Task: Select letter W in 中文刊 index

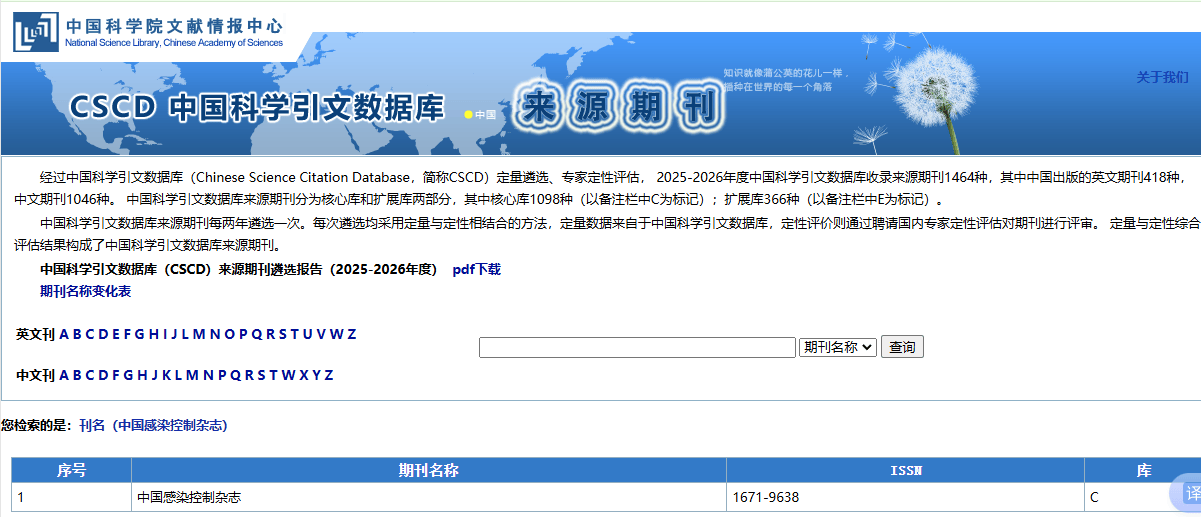Action: 288,375
